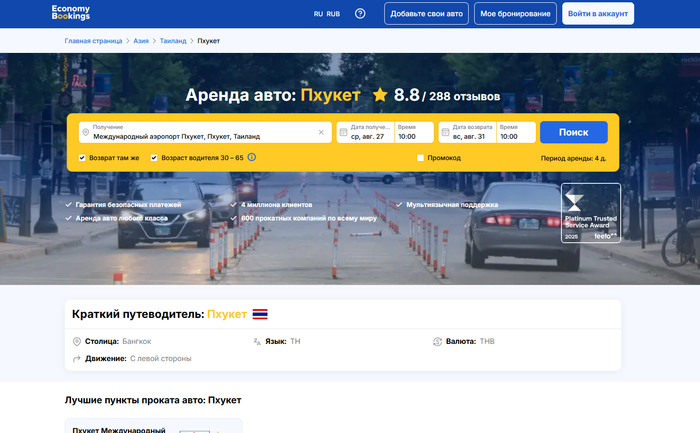Toggle the Возраст водителя 30 – 65 checkbox

(x=154, y=158)
